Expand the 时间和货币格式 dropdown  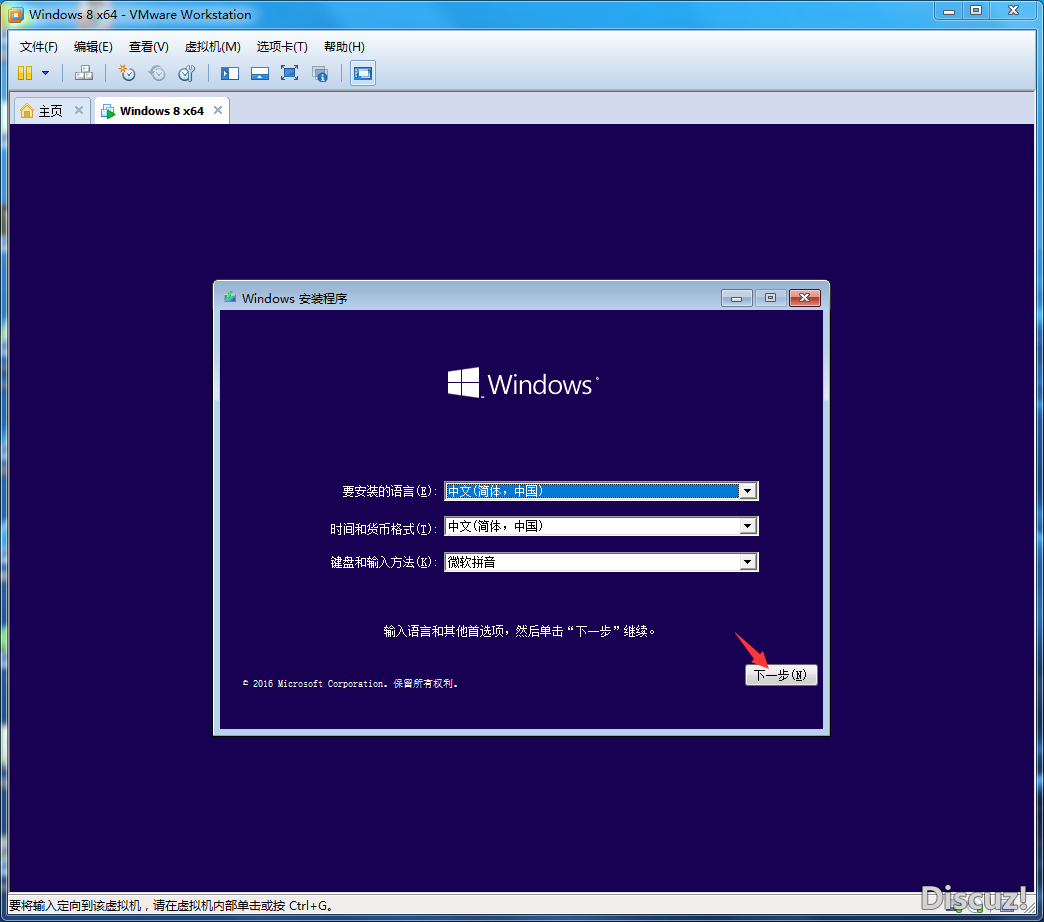748,527
